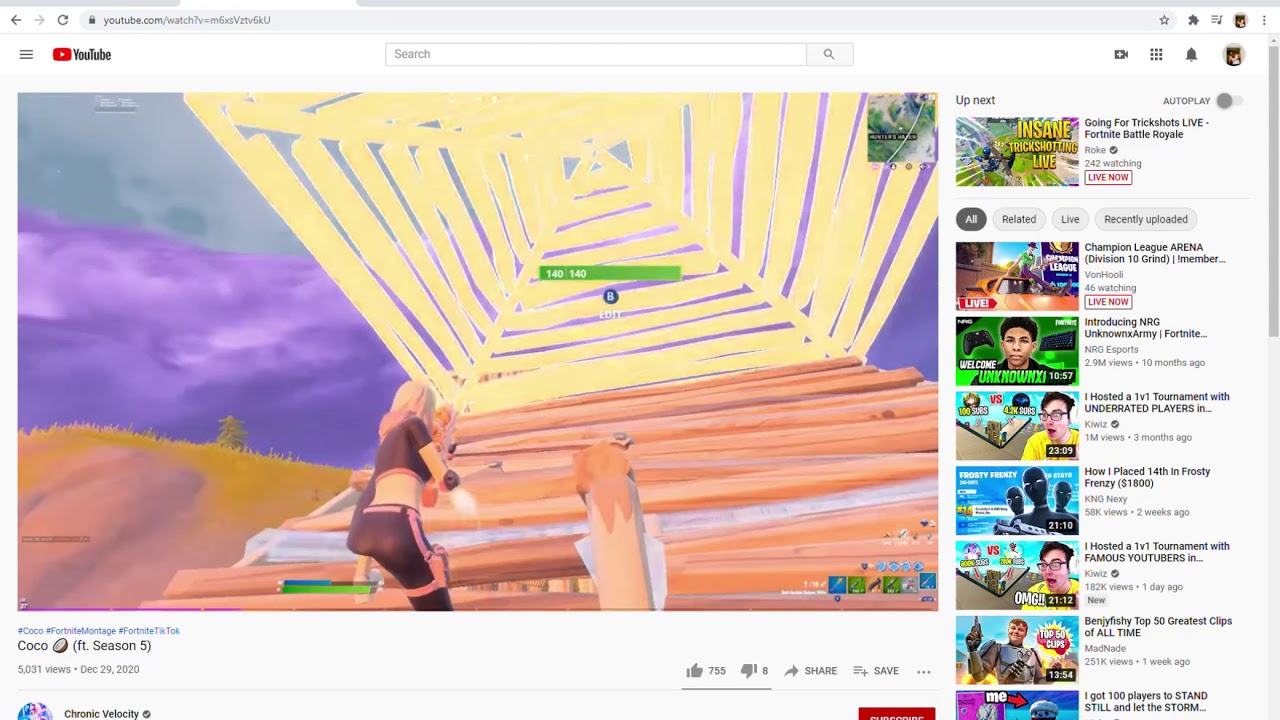Focus the YouTube search field

(x=596, y=54)
